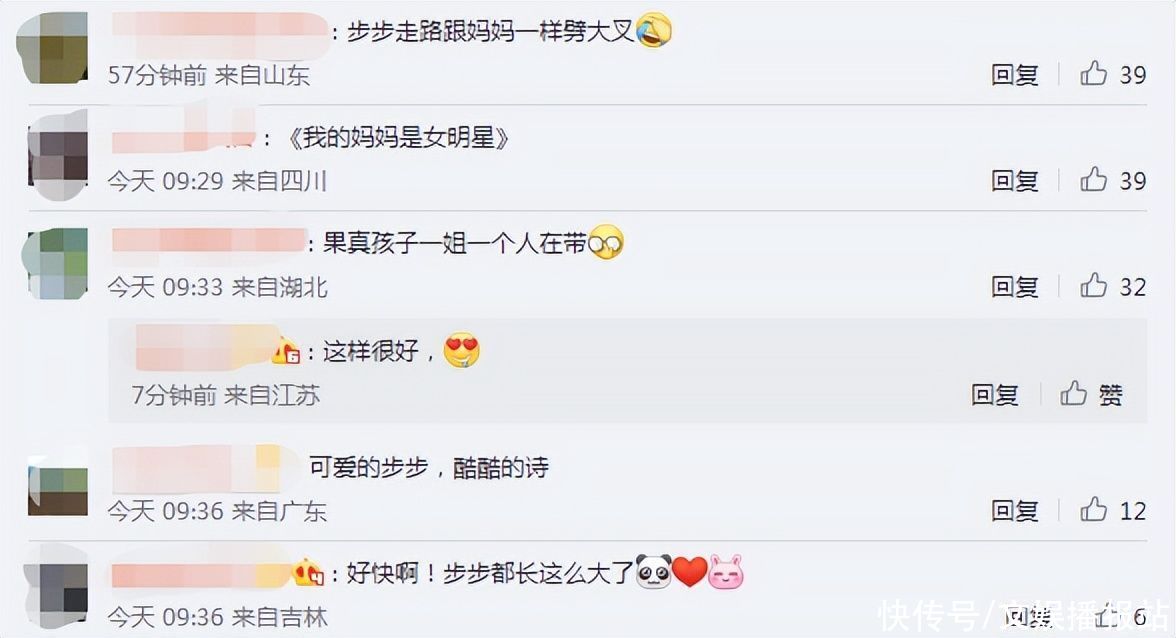Click the pink rabbit emoji in last comment
Screen dimensions: 1176x638
coord(725,572)
